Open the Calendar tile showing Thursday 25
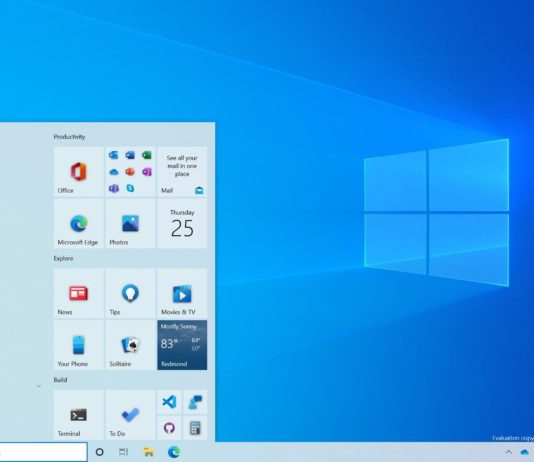The image size is (534, 462). [x=182, y=224]
